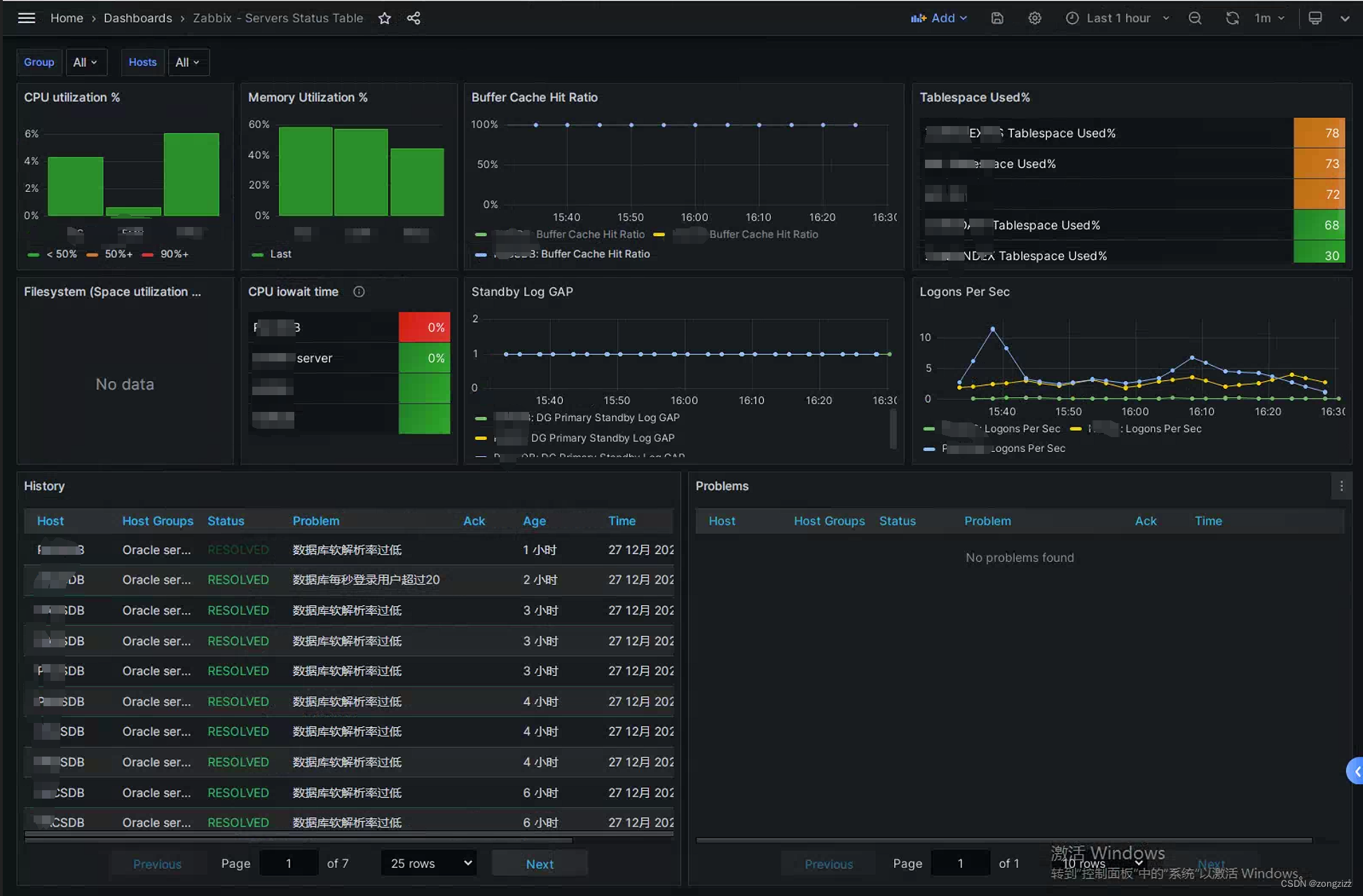The image size is (1363, 896).
Task: Sort History table by Host column
Action: pos(50,521)
